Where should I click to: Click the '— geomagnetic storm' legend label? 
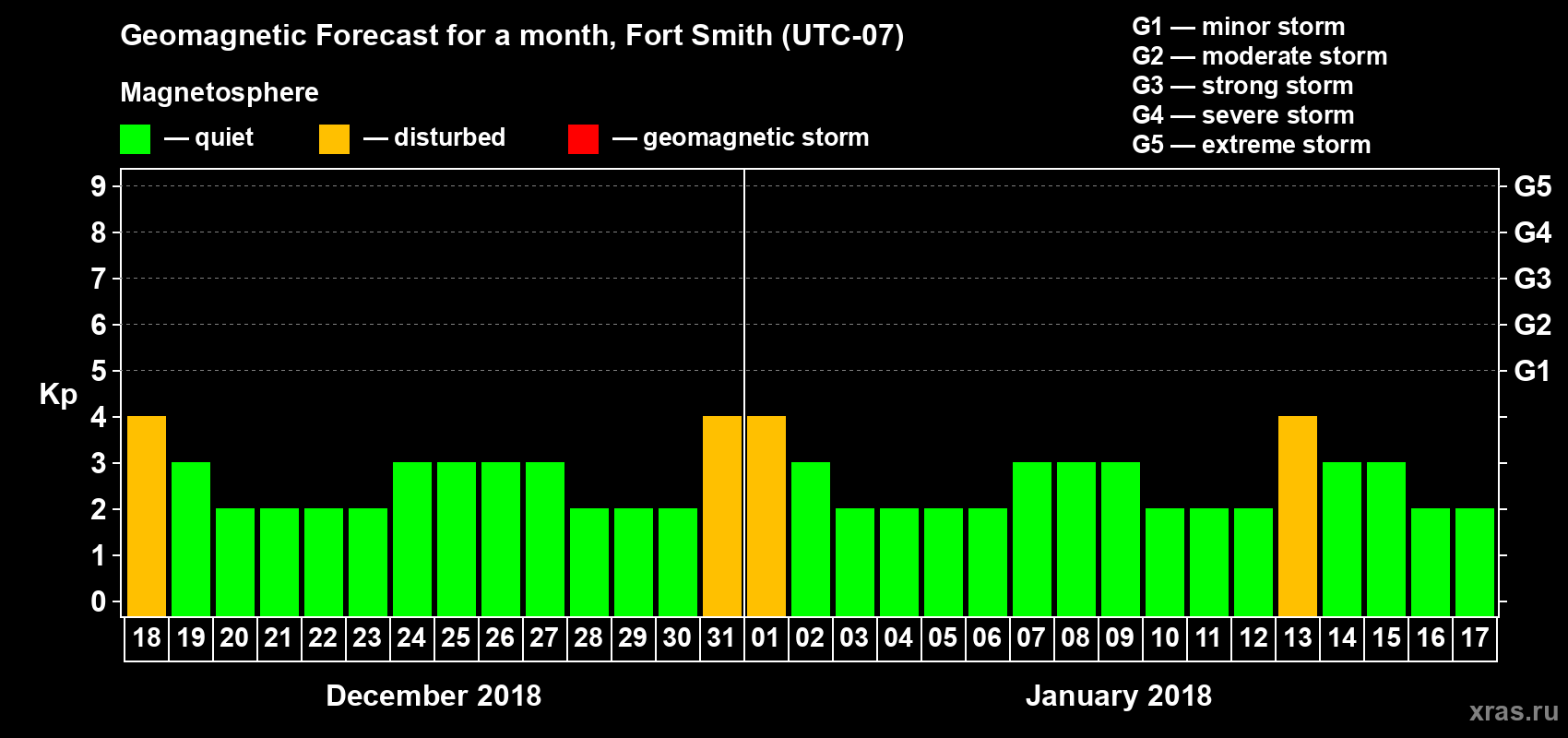(x=741, y=137)
